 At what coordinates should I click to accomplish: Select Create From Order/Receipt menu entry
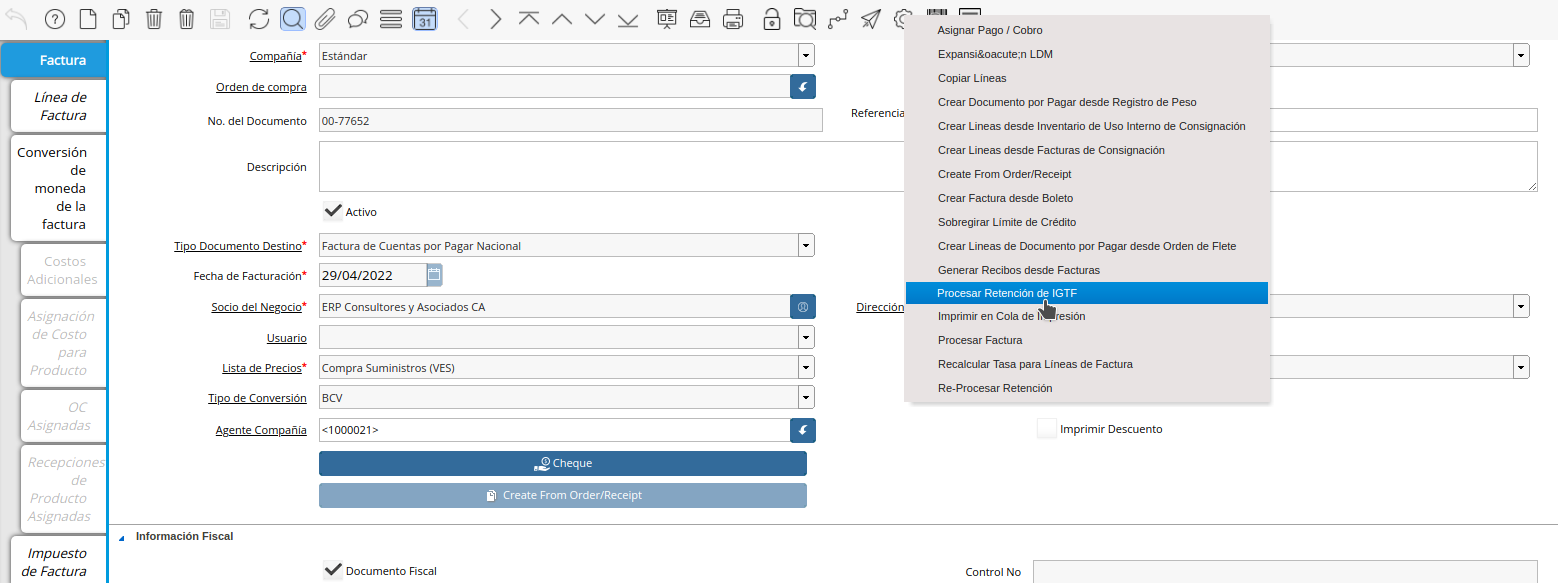point(1087,174)
